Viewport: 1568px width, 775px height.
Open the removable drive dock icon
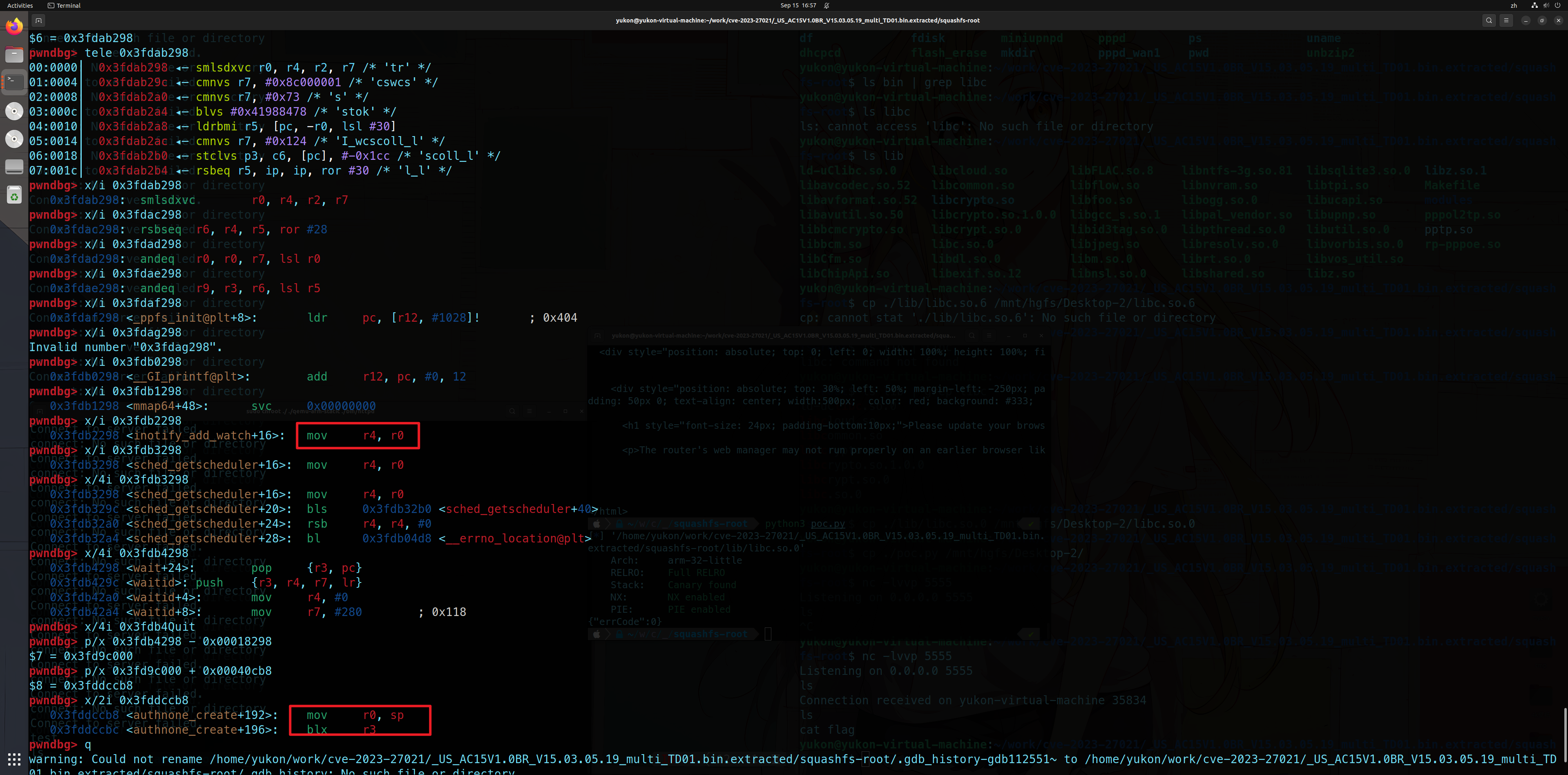tap(14, 166)
